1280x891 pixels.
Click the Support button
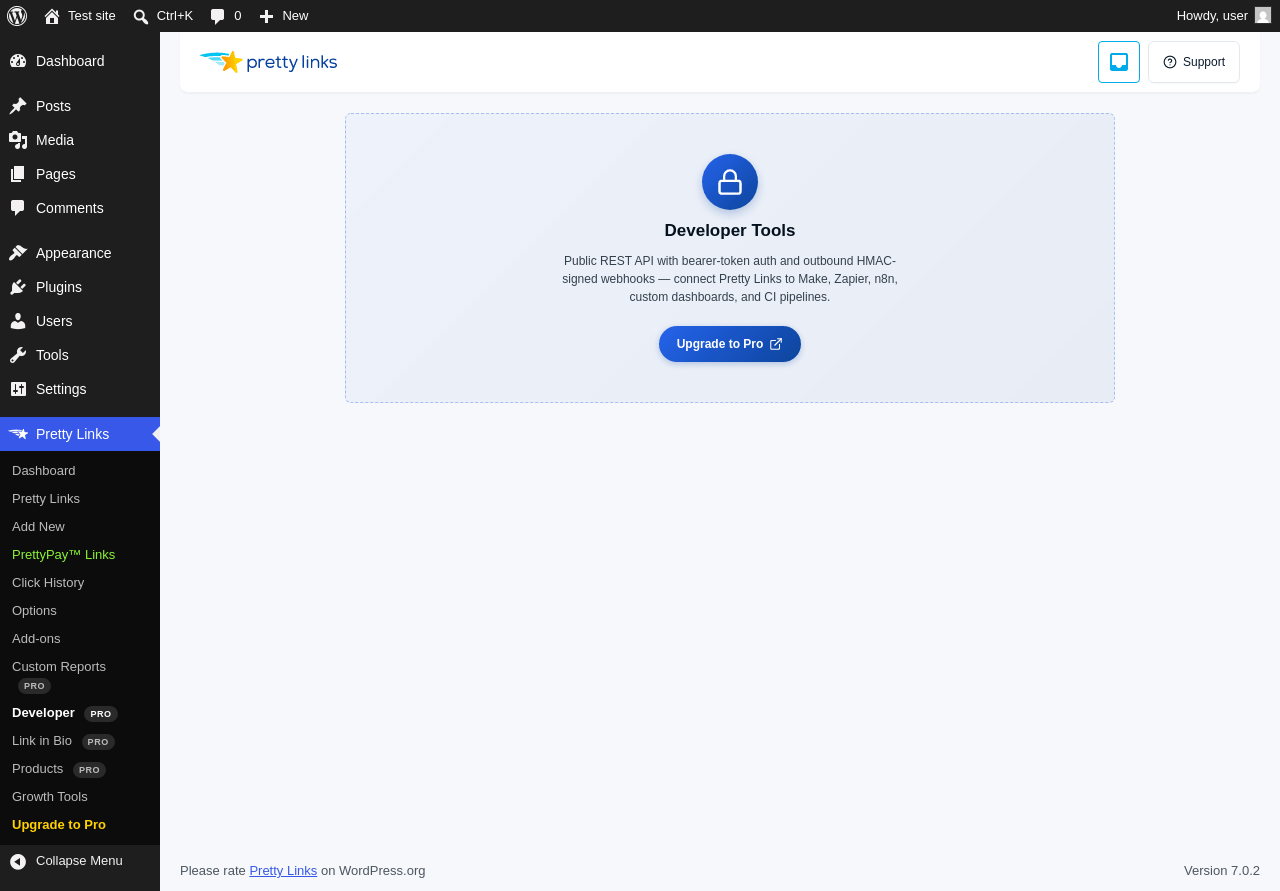tap(1194, 62)
